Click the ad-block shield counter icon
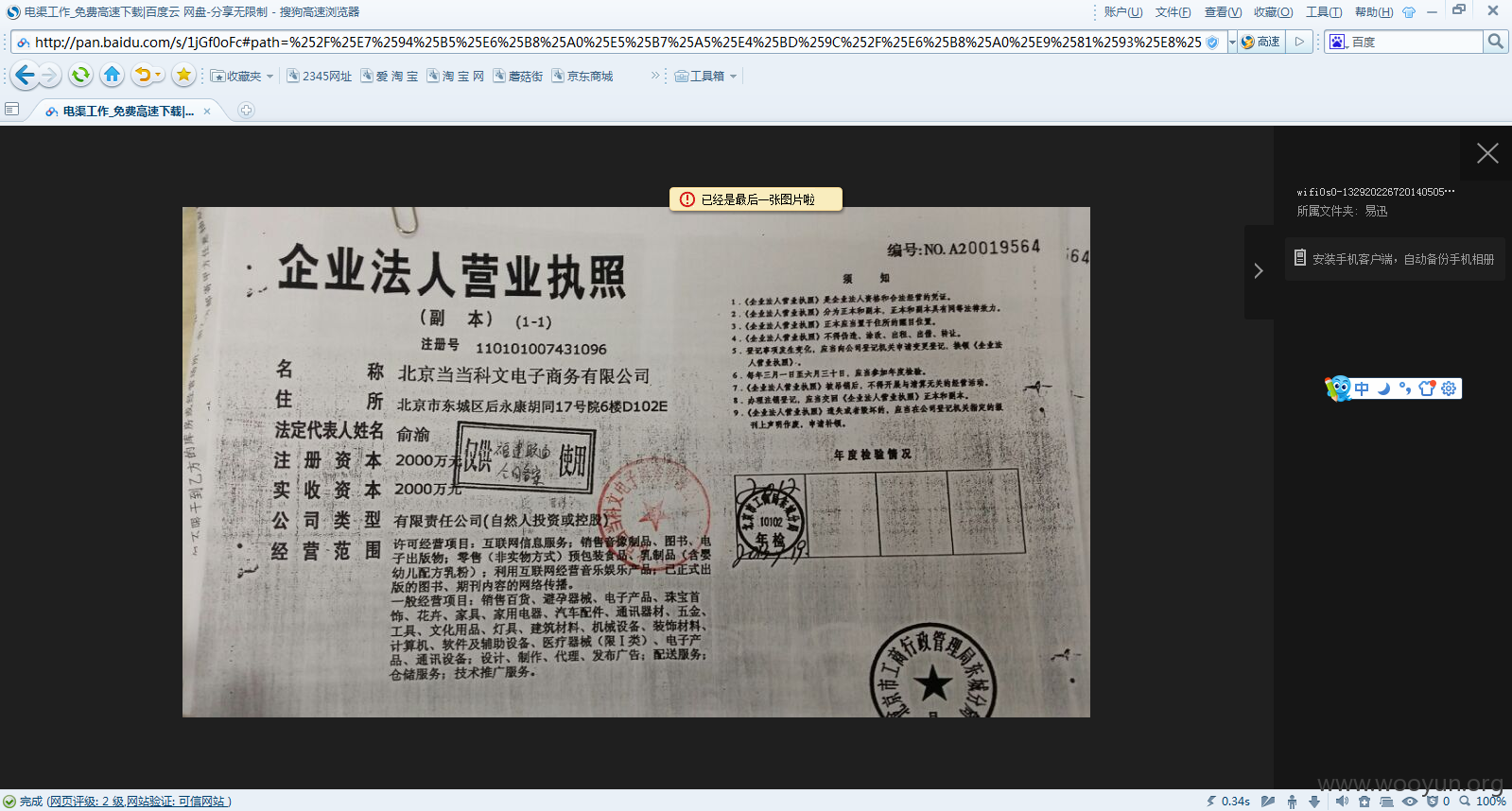This screenshot has width=1512, height=811. click(x=1438, y=802)
